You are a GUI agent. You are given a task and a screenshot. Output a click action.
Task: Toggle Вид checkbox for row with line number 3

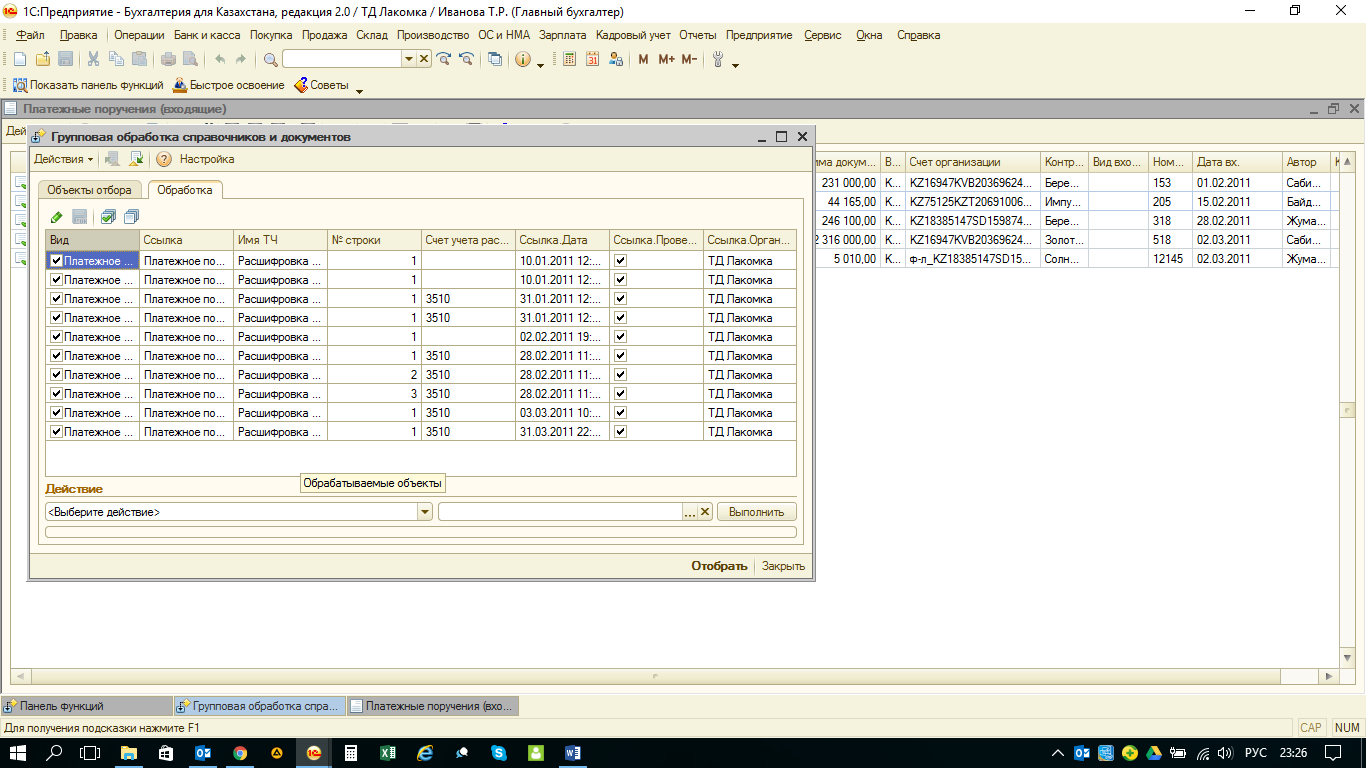(x=57, y=394)
